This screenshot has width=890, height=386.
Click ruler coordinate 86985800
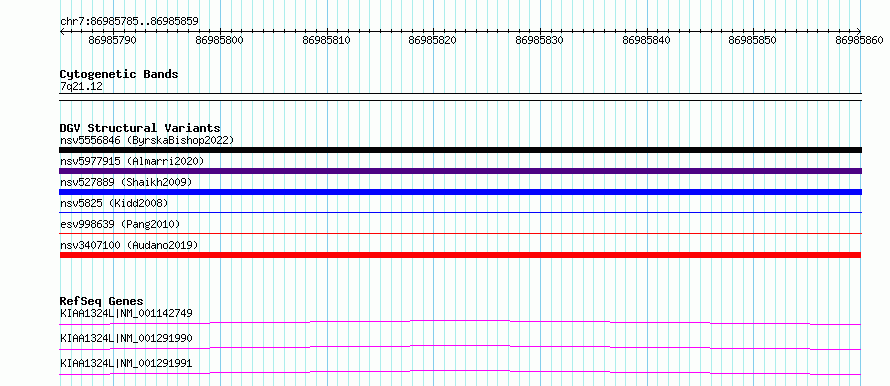[x=219, y=40]
